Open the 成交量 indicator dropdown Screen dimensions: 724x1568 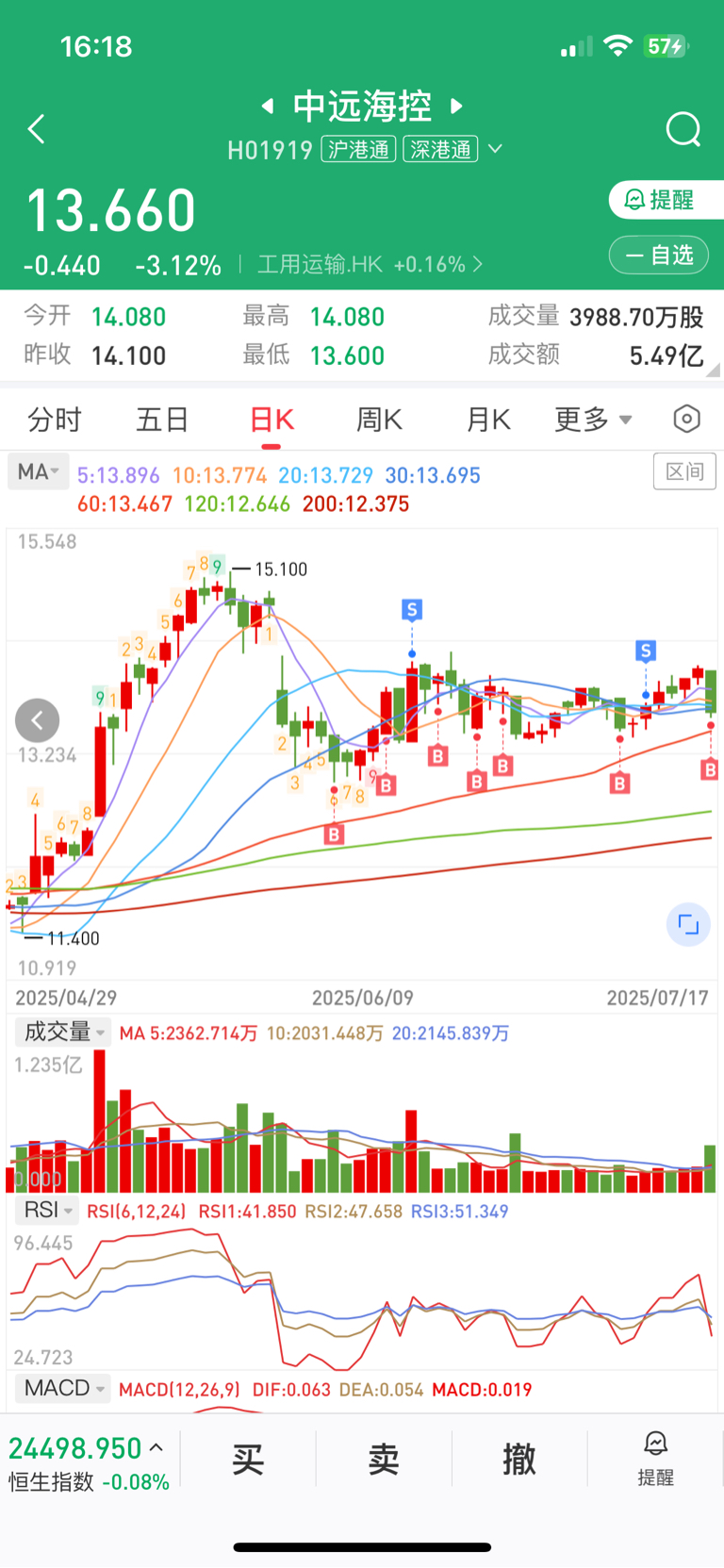click(63, 1032)
